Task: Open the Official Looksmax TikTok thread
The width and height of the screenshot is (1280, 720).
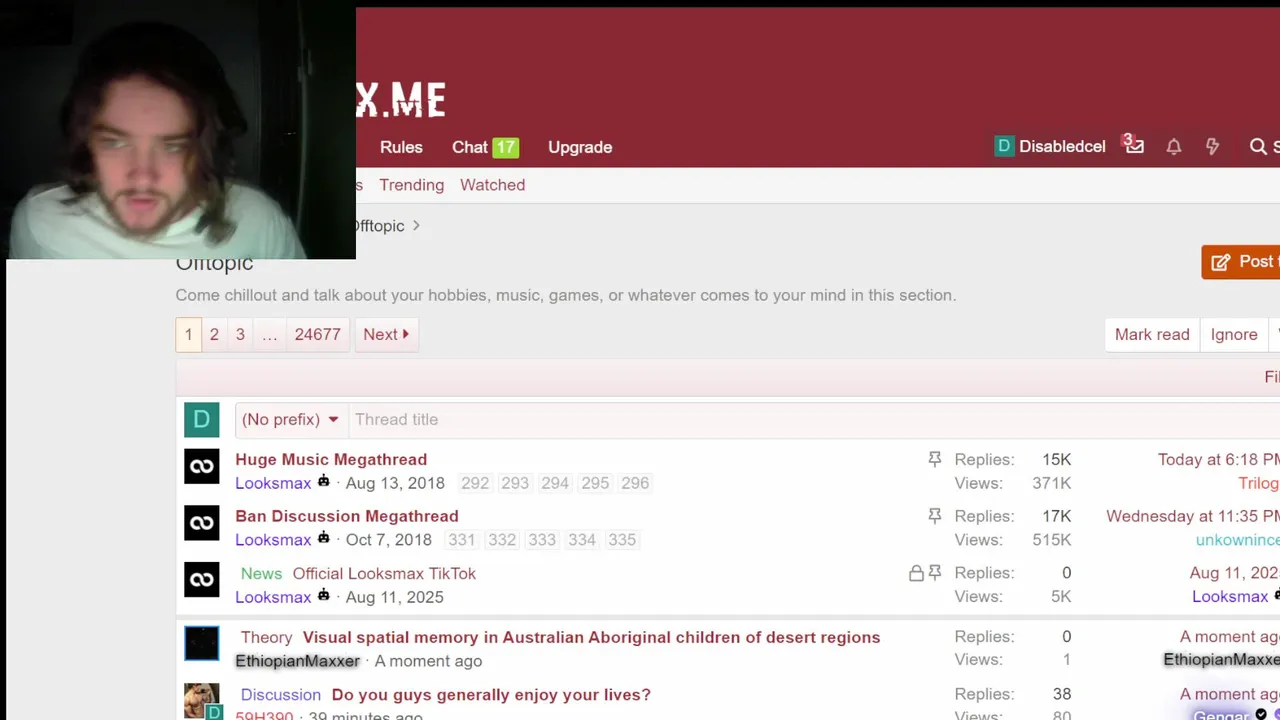Action: coord(384,573)
